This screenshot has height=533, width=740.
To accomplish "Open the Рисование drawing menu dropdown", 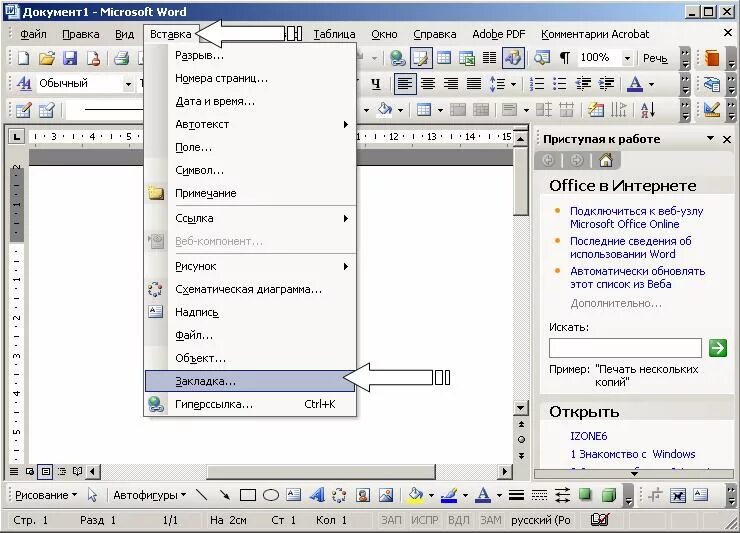I will [46, 495].
